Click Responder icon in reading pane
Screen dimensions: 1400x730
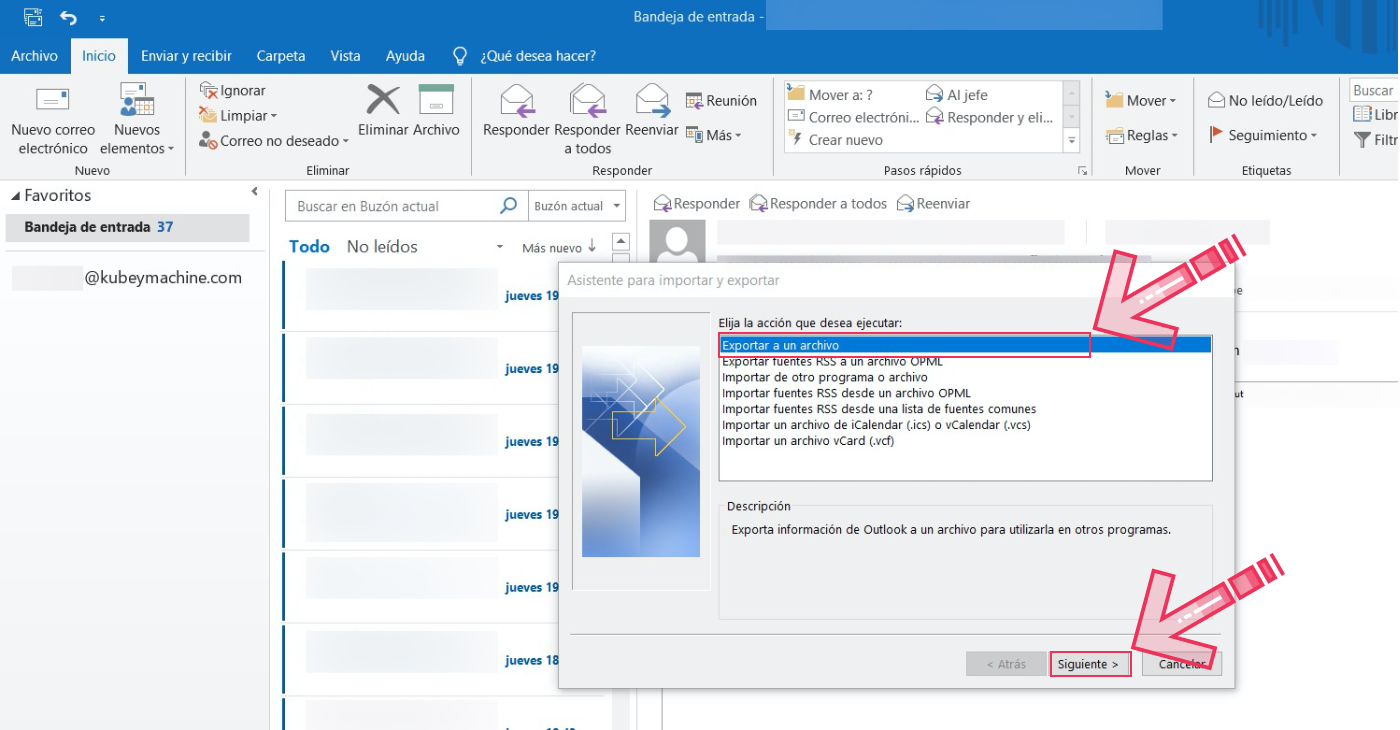(x=662, y=204)
